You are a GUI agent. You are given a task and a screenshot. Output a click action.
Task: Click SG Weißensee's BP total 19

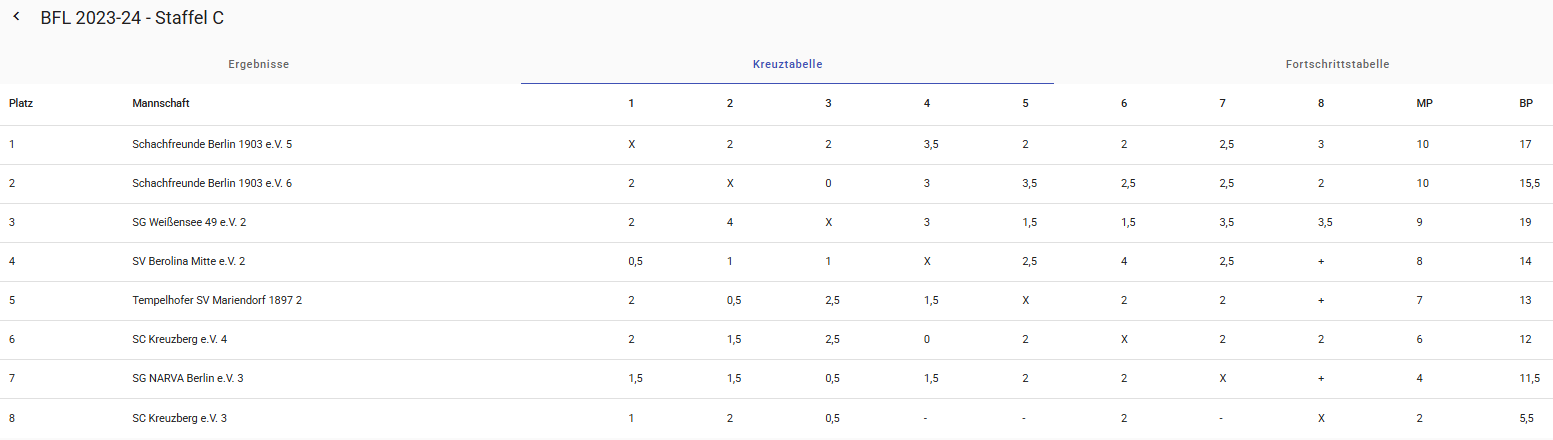point(1525,222)
